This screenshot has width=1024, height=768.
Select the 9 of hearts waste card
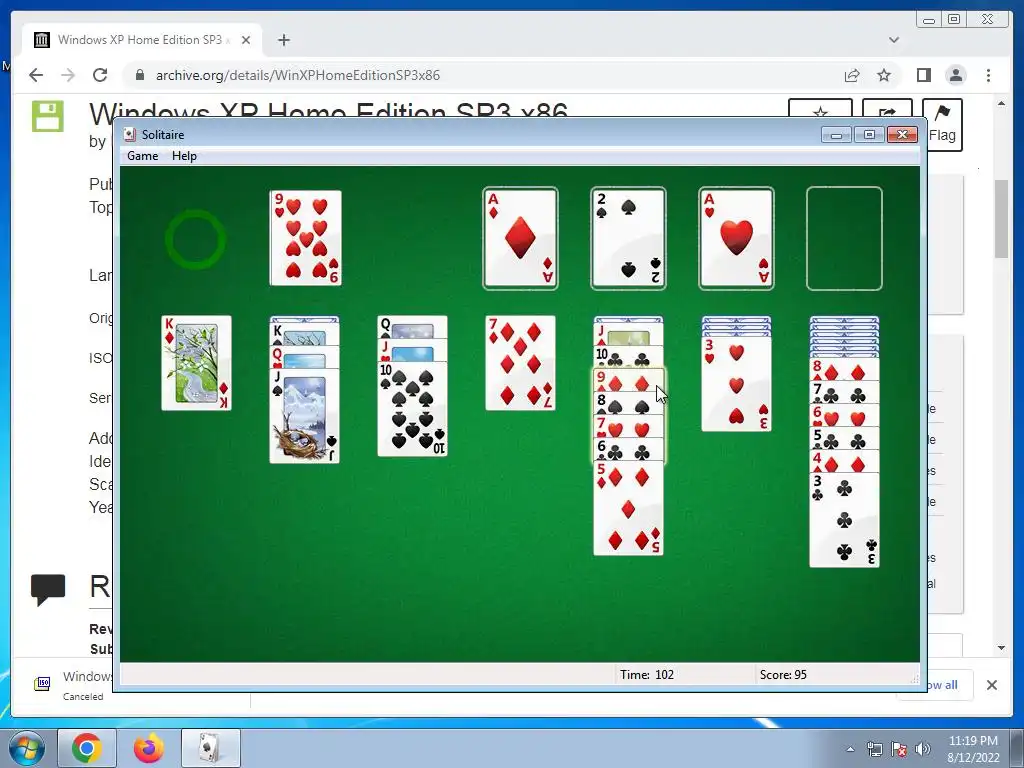[x=306, y=238]
